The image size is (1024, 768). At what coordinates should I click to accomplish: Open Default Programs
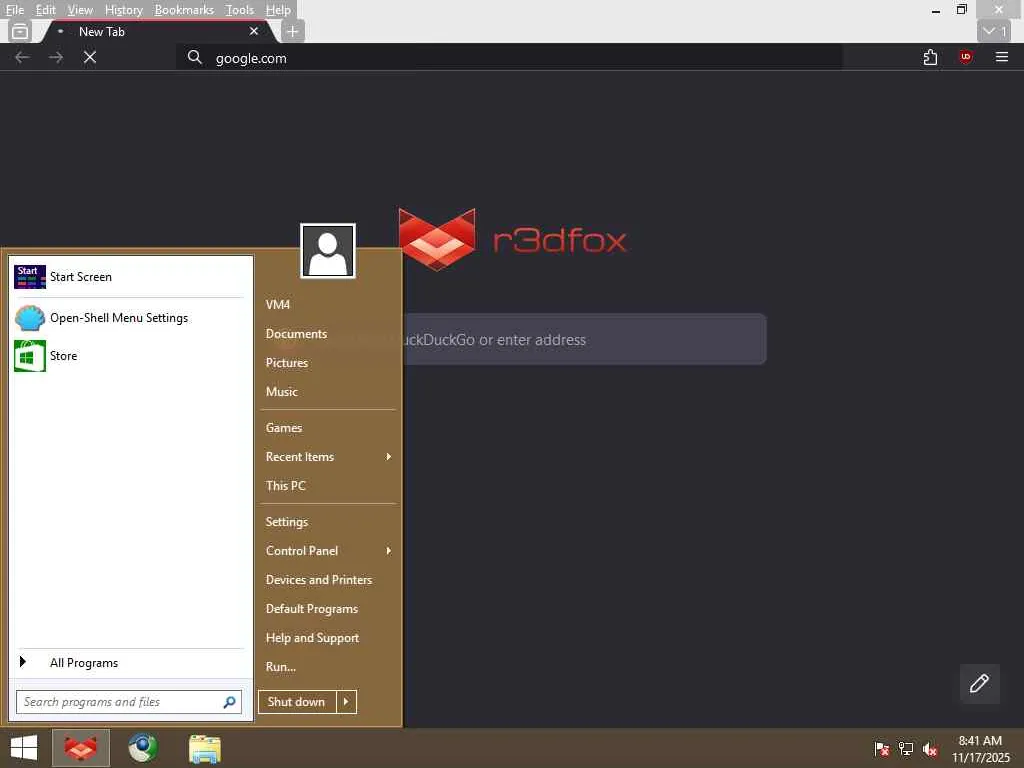328,609
